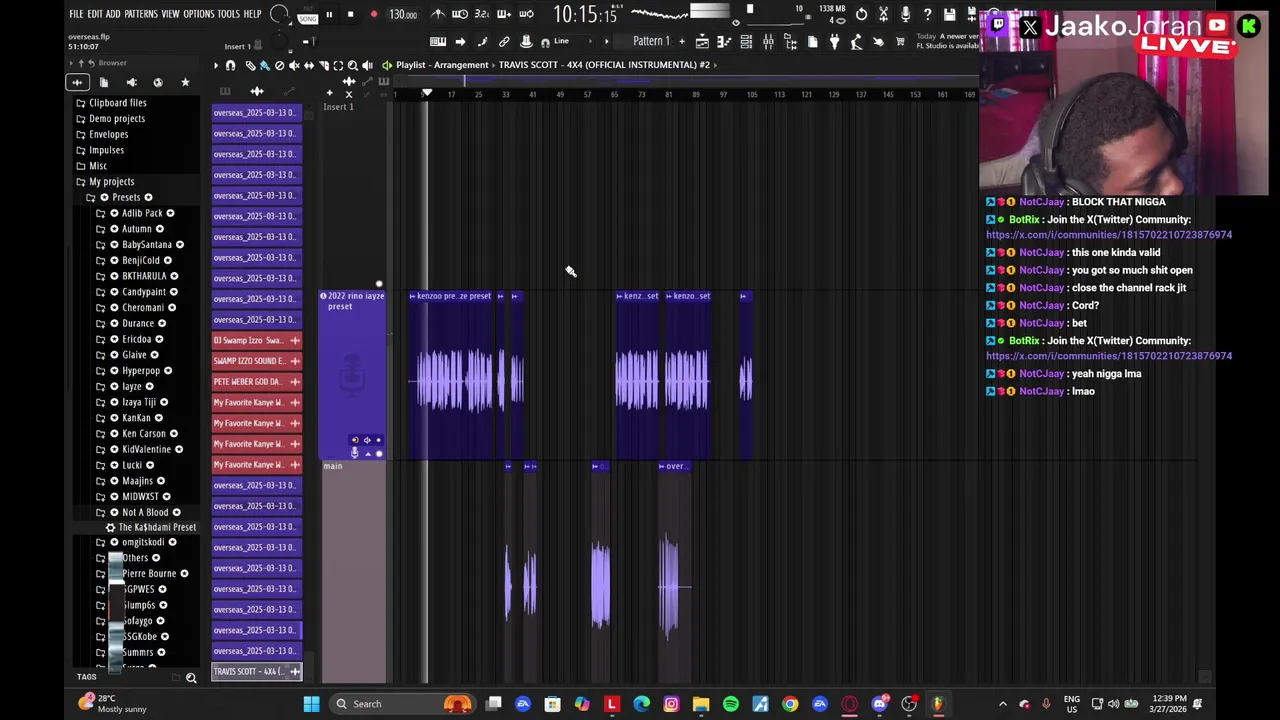Open playlist options menu arrow
The height and width of the screenshot is (720, 1280).
pyautogui.click(x=215, y=65)
